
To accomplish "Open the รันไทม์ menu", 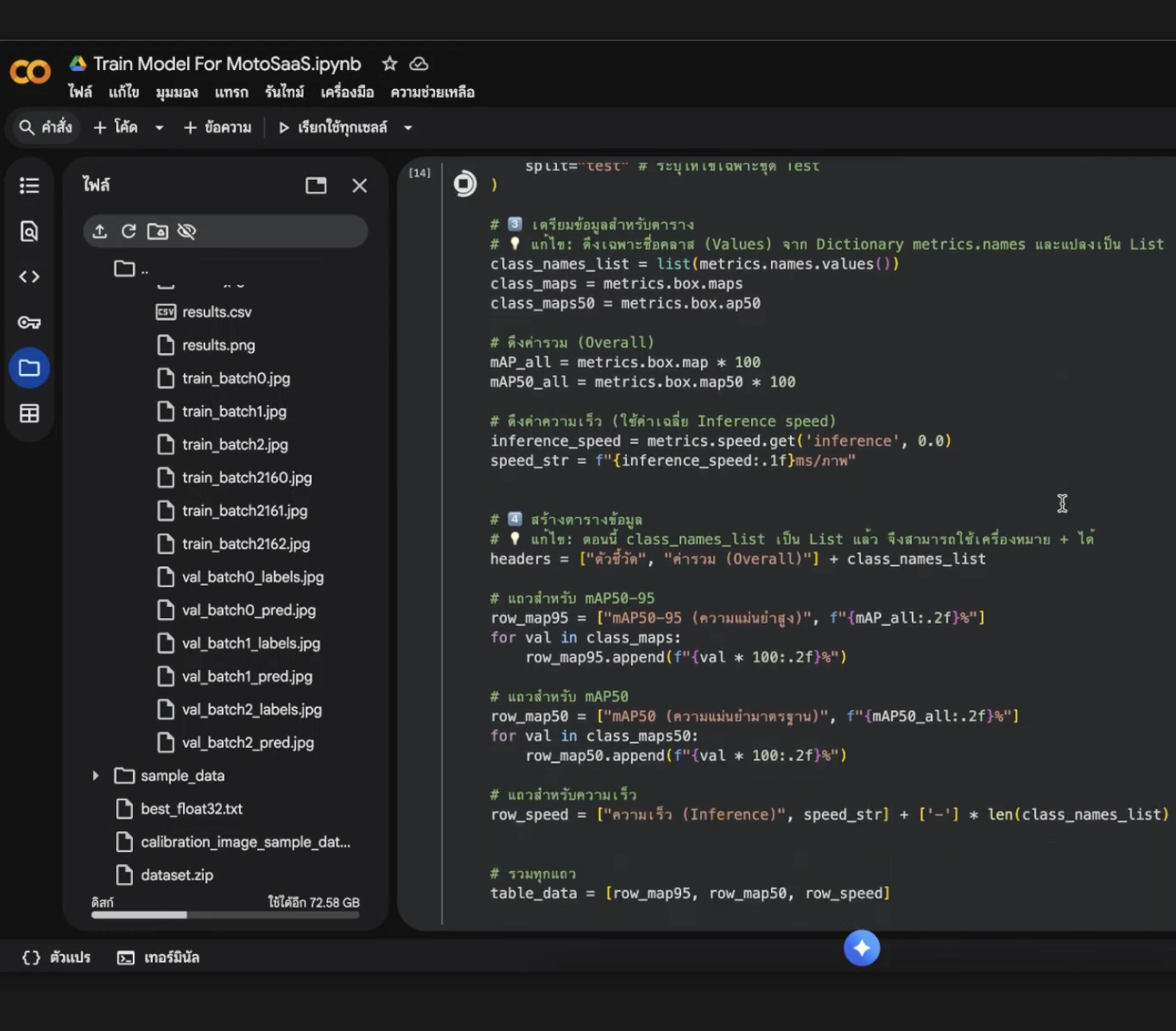I will click(284, 92).
